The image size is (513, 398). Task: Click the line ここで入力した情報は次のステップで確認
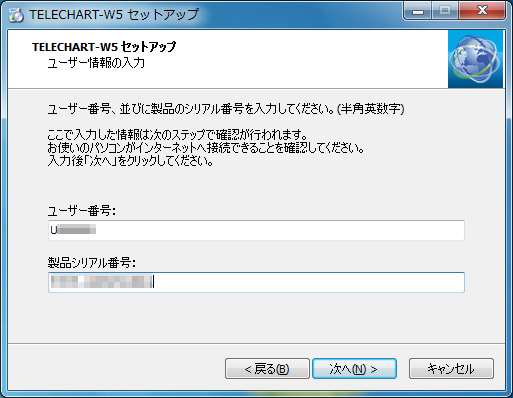tap(177, 135)
